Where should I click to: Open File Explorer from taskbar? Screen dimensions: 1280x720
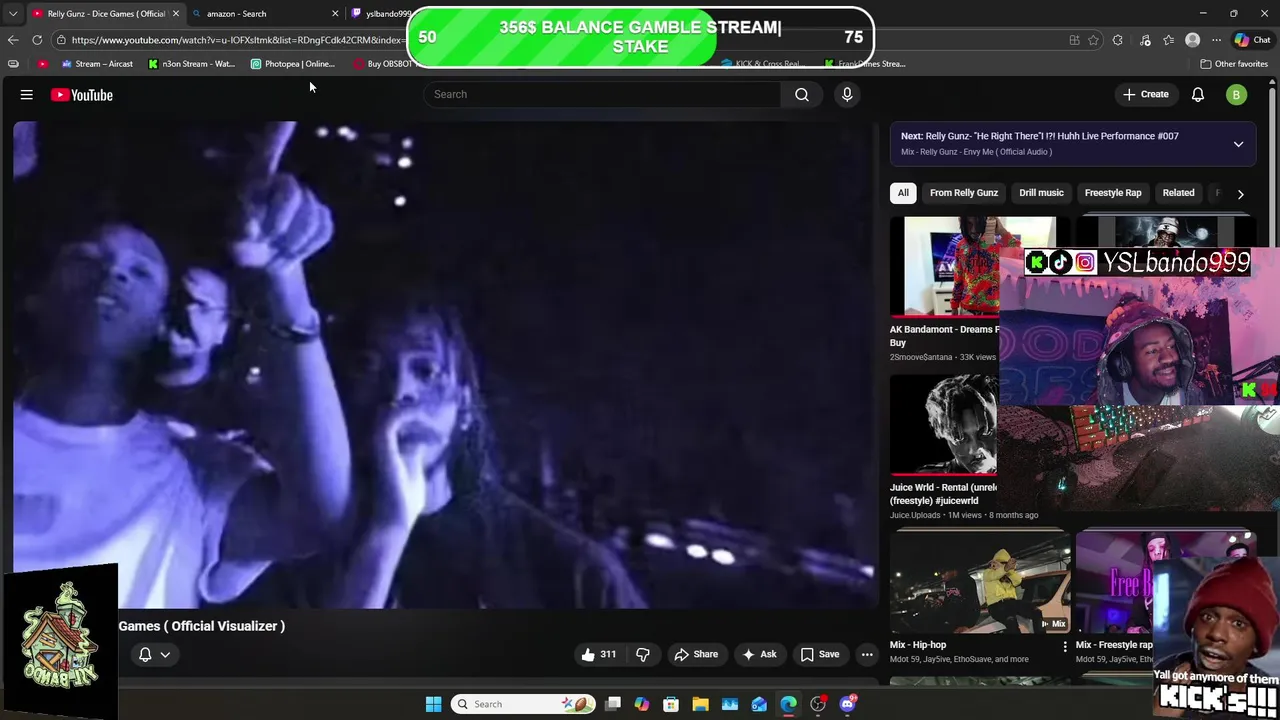tap(700, 704)
